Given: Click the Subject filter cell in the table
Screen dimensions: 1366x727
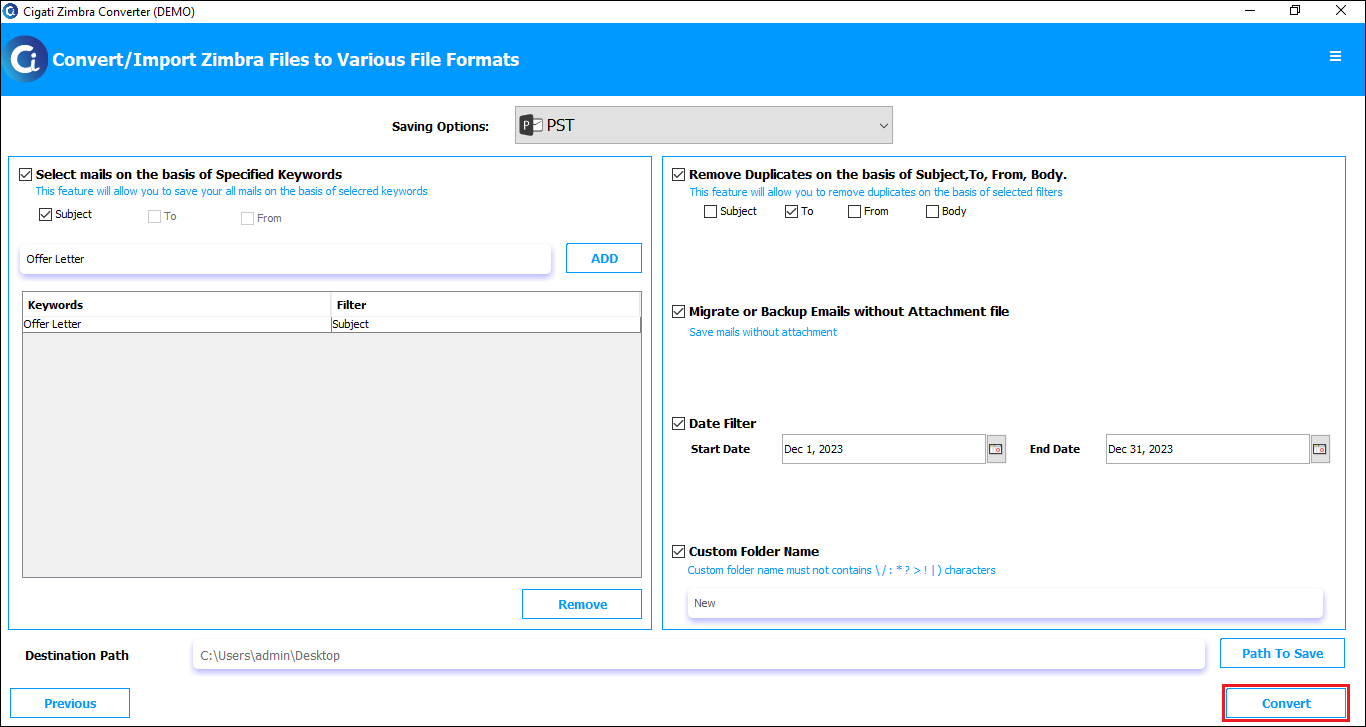Looking at the screenshot, I should [486, 324].
